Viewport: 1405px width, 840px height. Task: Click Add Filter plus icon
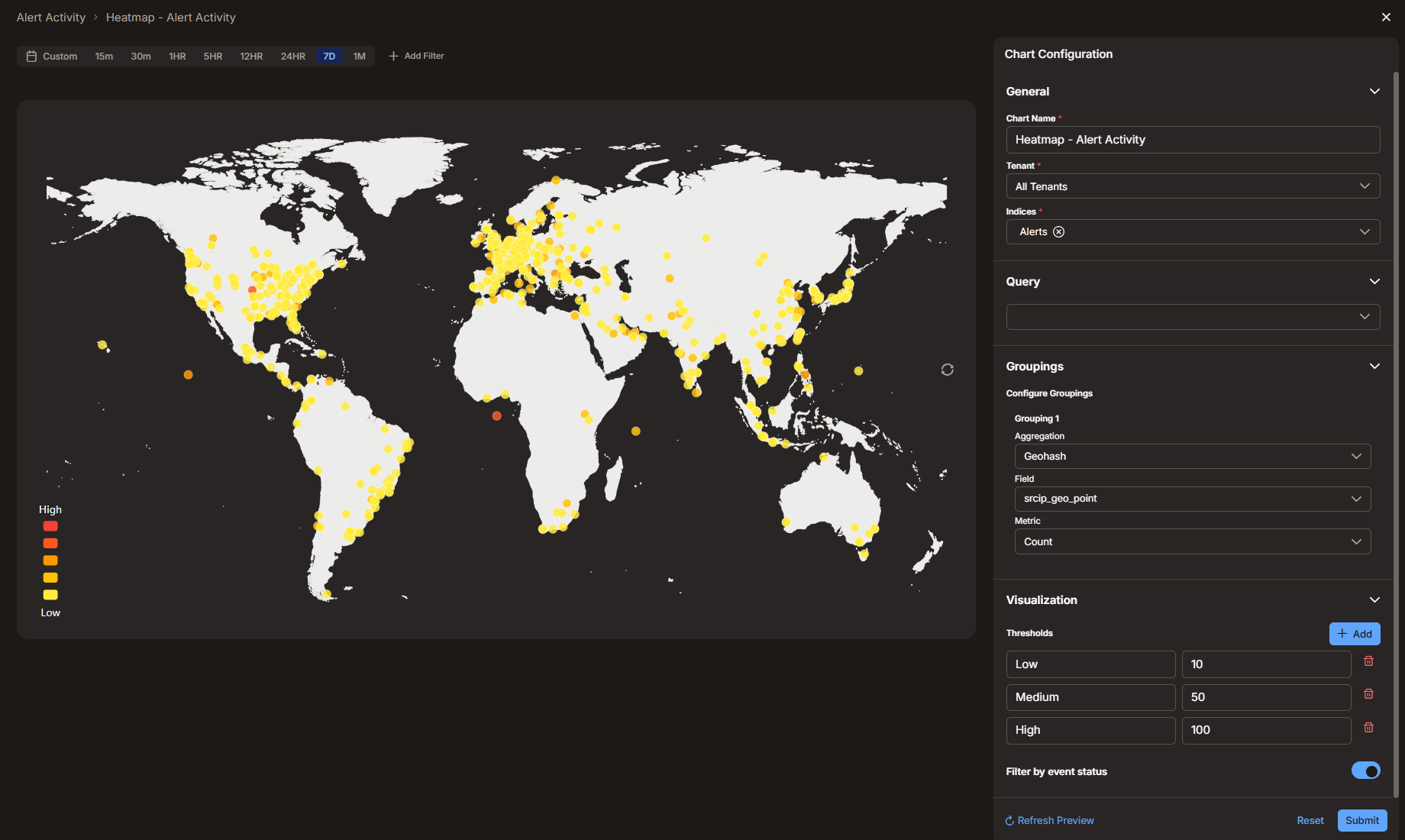[393, 56]
